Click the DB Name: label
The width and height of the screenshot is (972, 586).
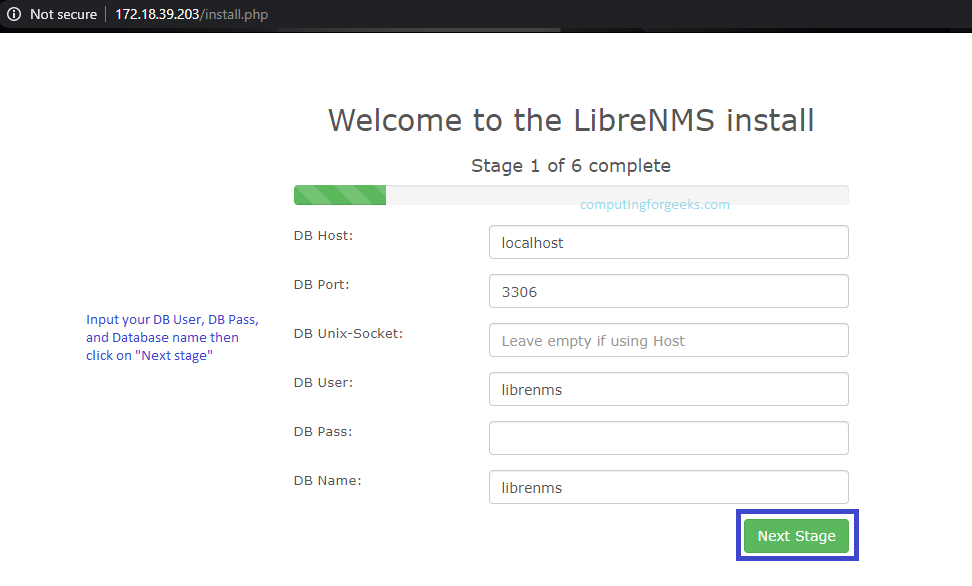point(327,481)
